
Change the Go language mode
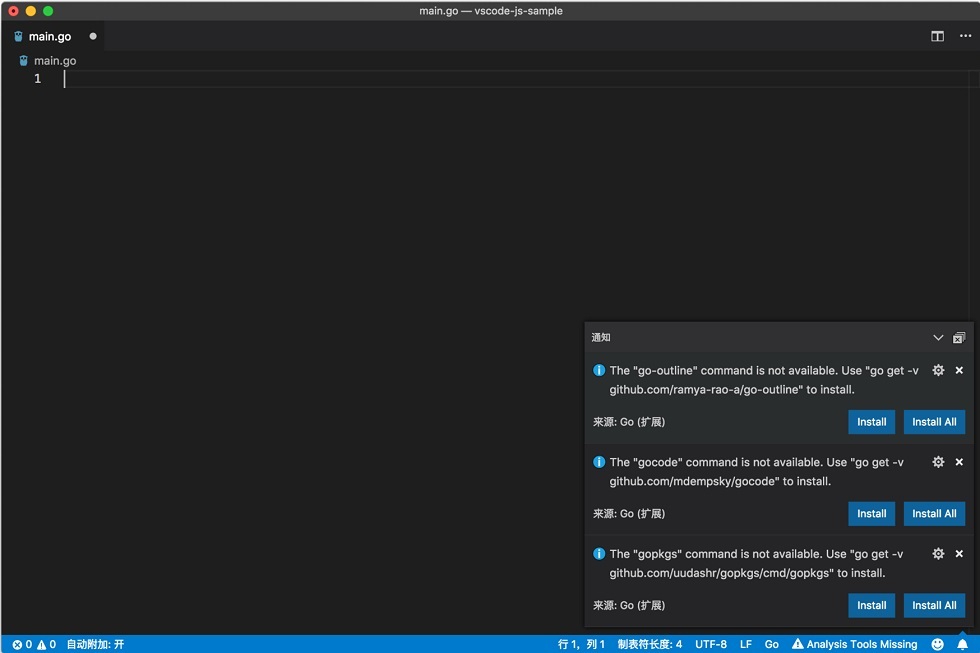[x=772, y=644]
